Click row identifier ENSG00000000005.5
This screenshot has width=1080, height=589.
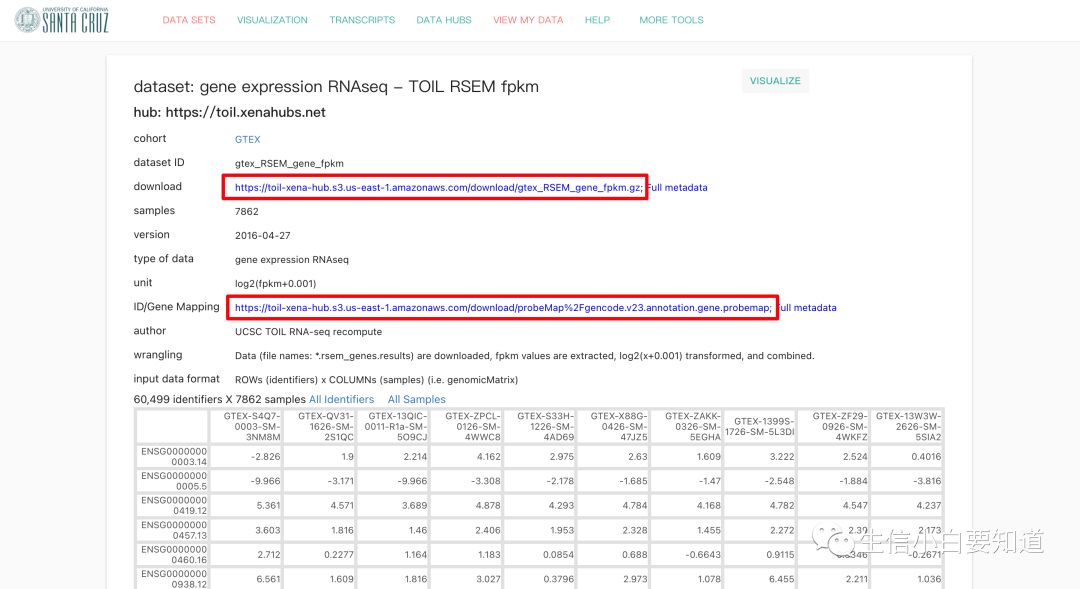(173, 481)
